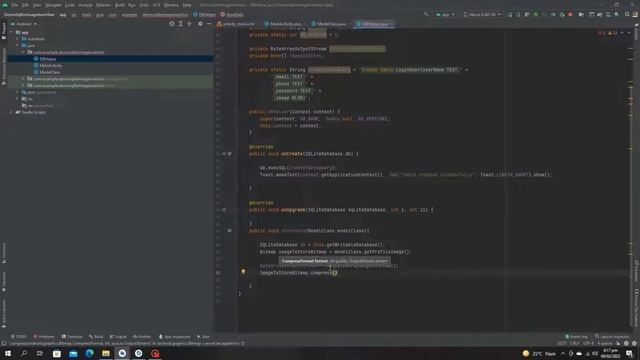
Task: Open File Explorer from taskbar
Action: (106, 353)
